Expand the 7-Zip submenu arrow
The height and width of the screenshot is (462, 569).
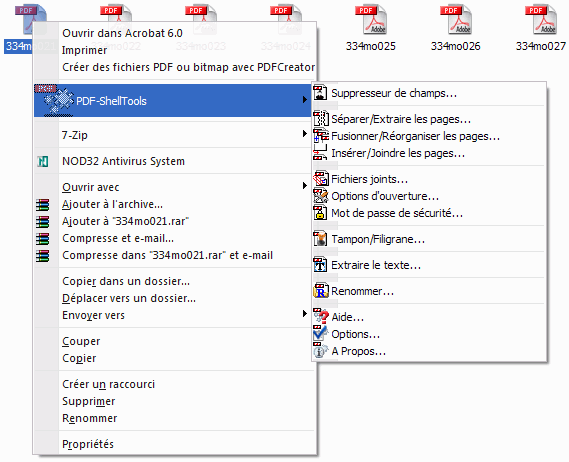tap(305, 134)
